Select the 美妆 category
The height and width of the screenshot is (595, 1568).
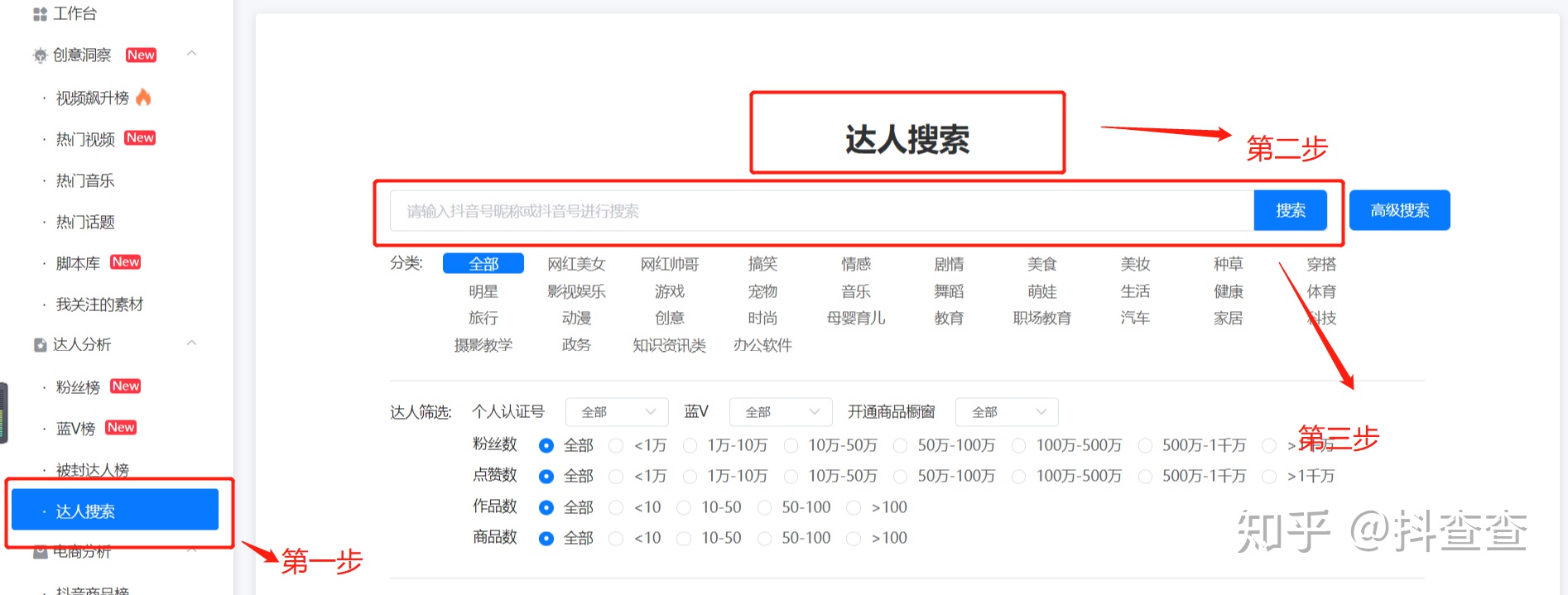point(1135,264)
